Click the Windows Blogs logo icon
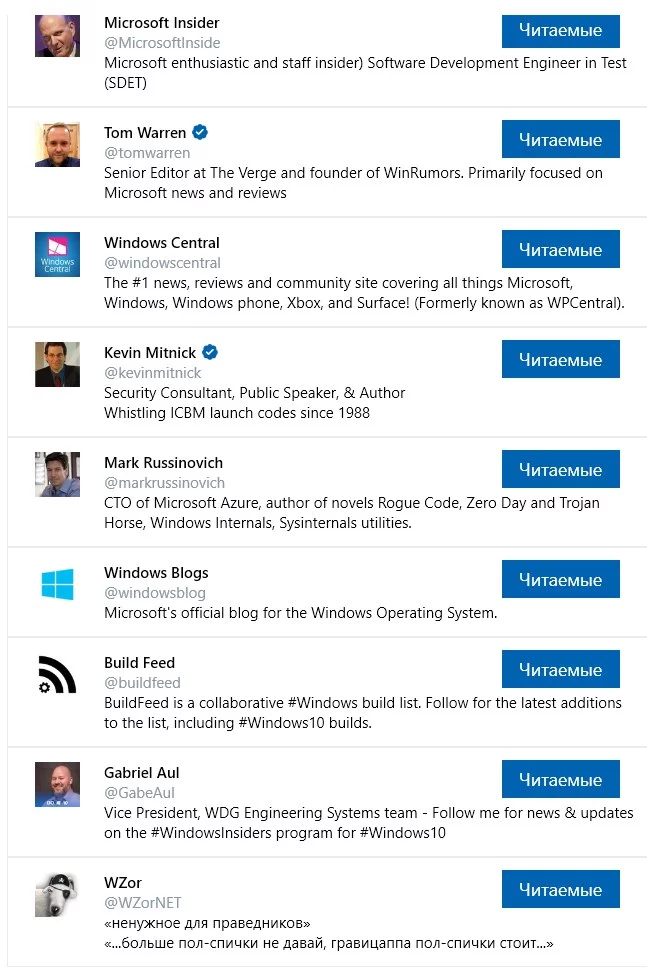Screen dimensions: 647x970 57,585
